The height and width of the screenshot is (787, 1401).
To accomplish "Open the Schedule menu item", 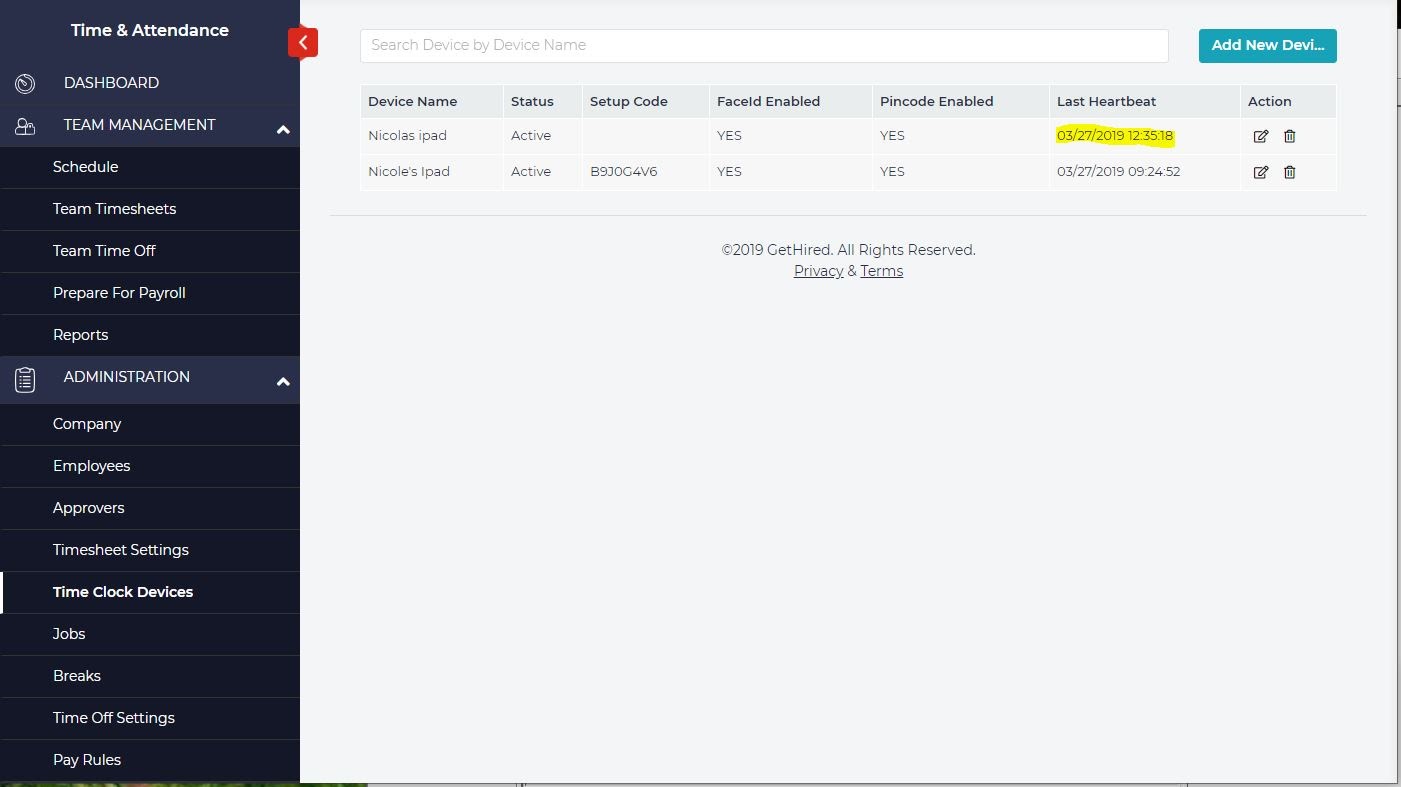I will 85,167.
